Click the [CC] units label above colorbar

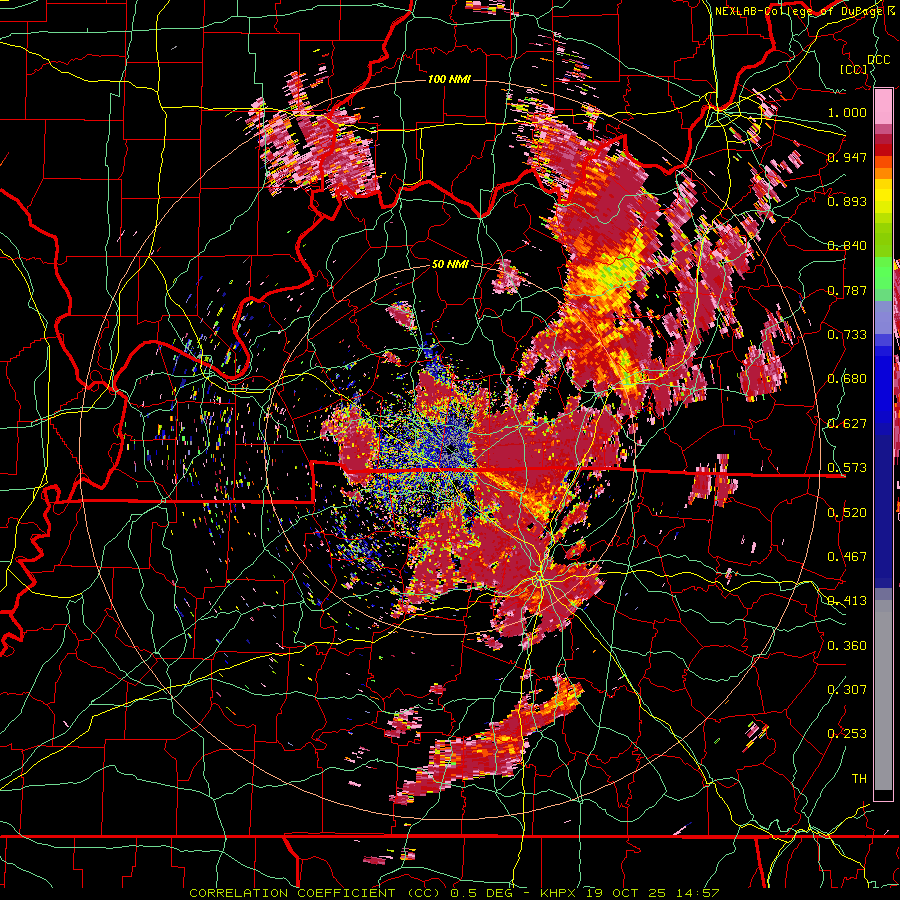(854, 69)
